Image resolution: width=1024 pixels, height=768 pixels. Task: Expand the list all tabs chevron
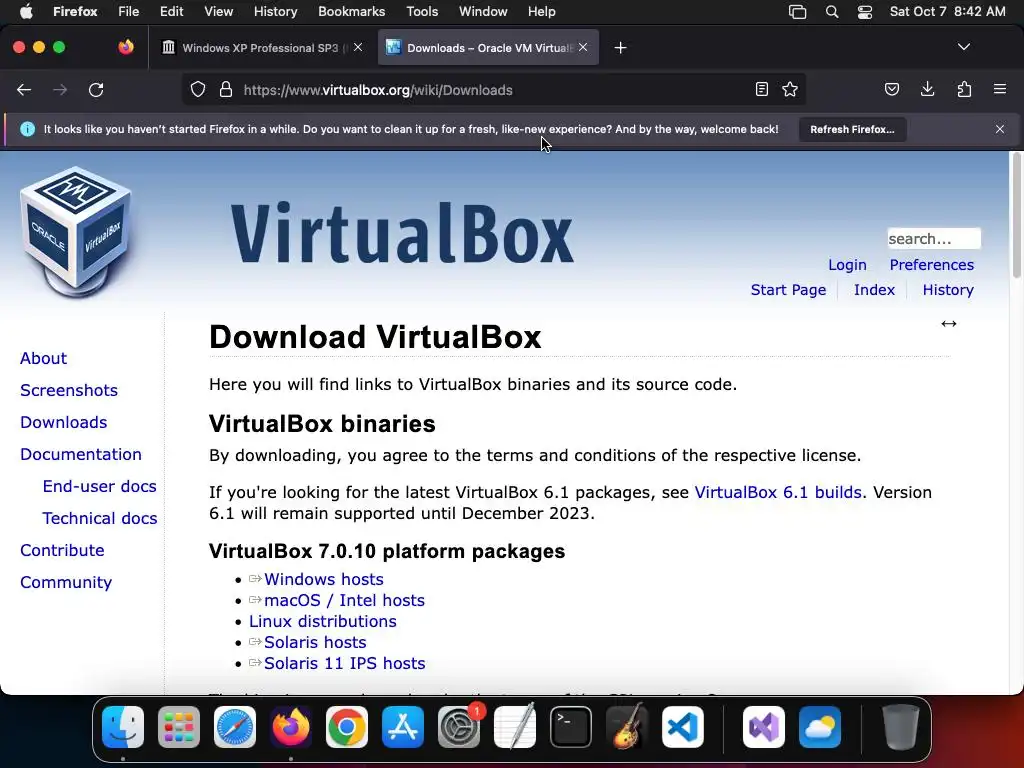click(964, 47)
